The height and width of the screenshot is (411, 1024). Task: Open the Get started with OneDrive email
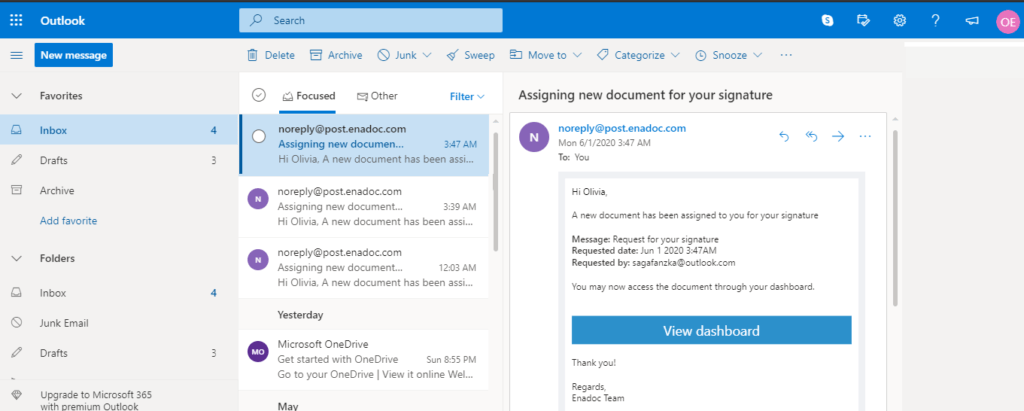pos(364,360)
